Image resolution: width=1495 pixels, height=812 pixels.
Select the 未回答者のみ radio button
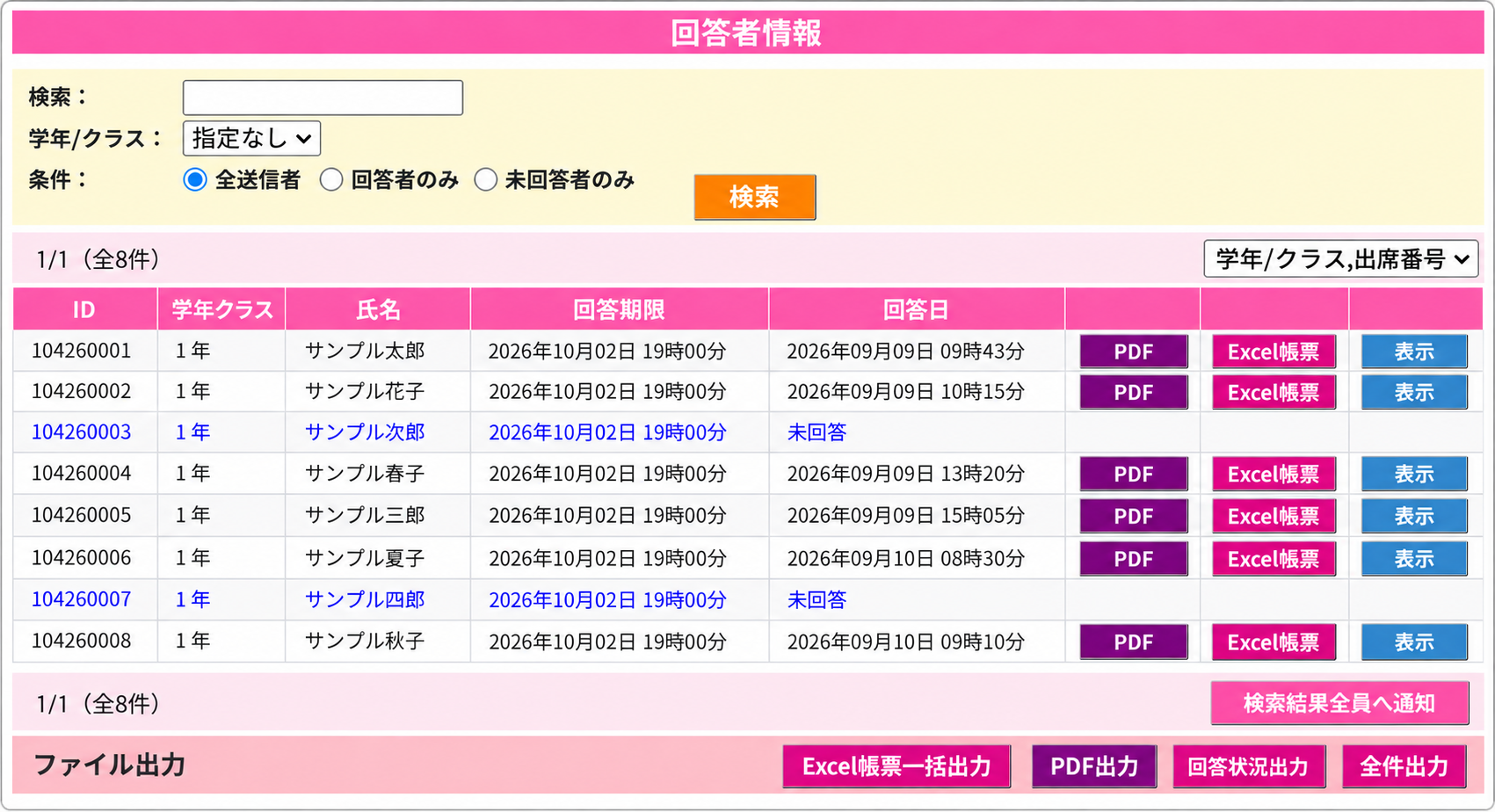point(485,180)
